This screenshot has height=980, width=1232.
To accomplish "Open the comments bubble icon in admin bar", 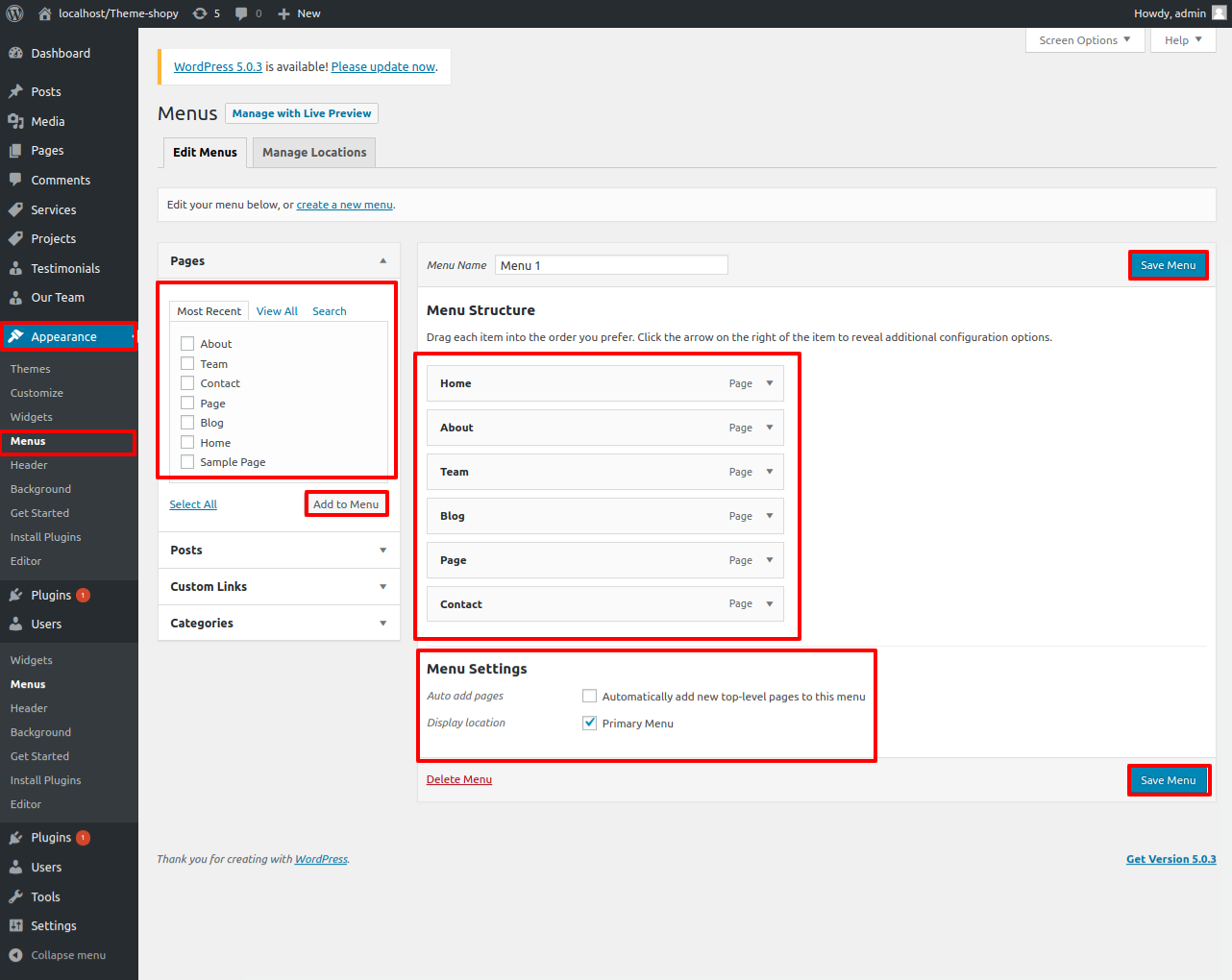I will [241, 13].
